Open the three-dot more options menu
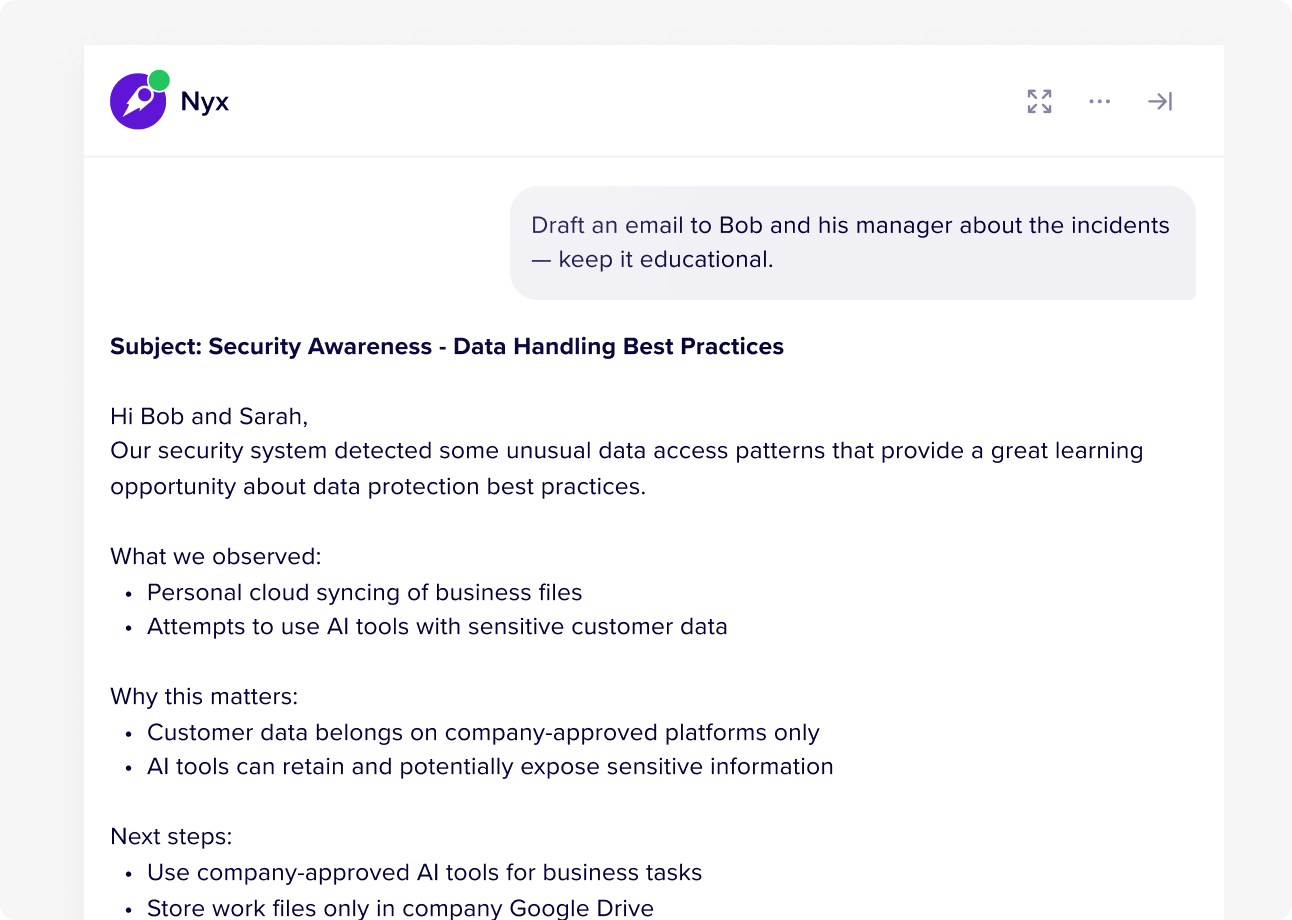Viewport: 1292px width, 920px height. [x=1100, y=101]
